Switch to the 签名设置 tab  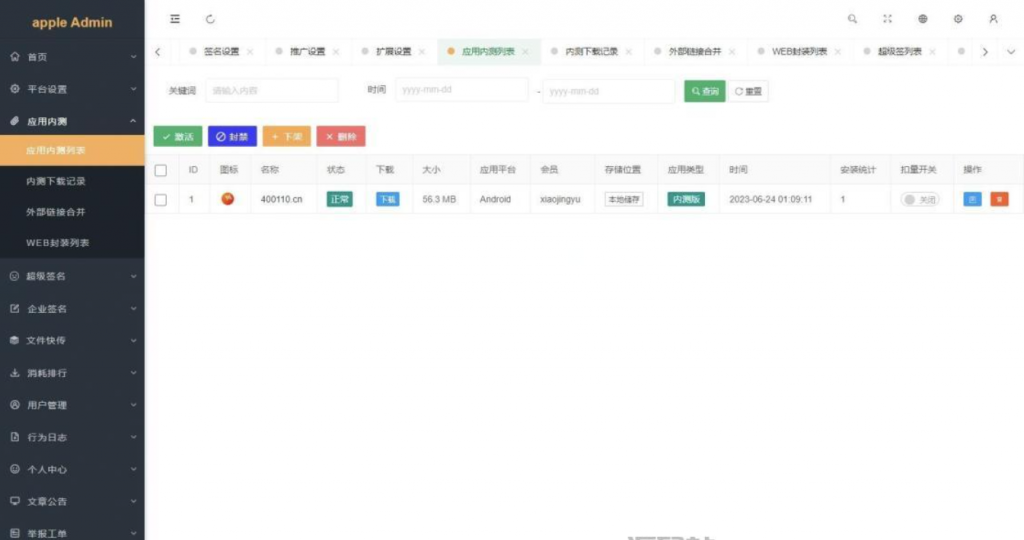point(221,52)
